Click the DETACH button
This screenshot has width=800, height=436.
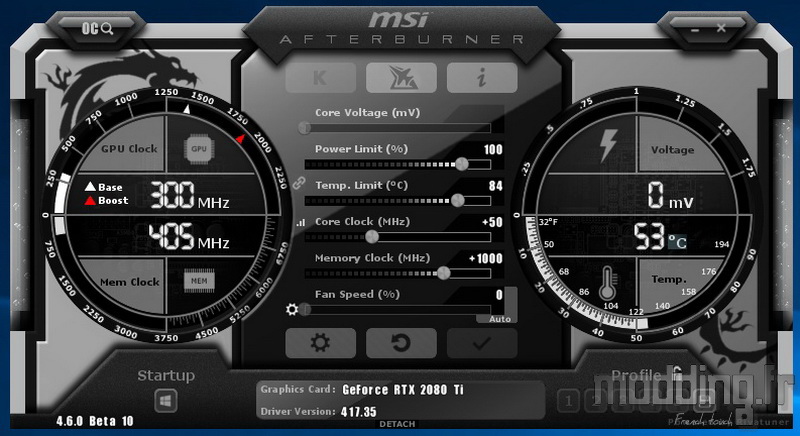pyautogui.click(x=397, y=424)
